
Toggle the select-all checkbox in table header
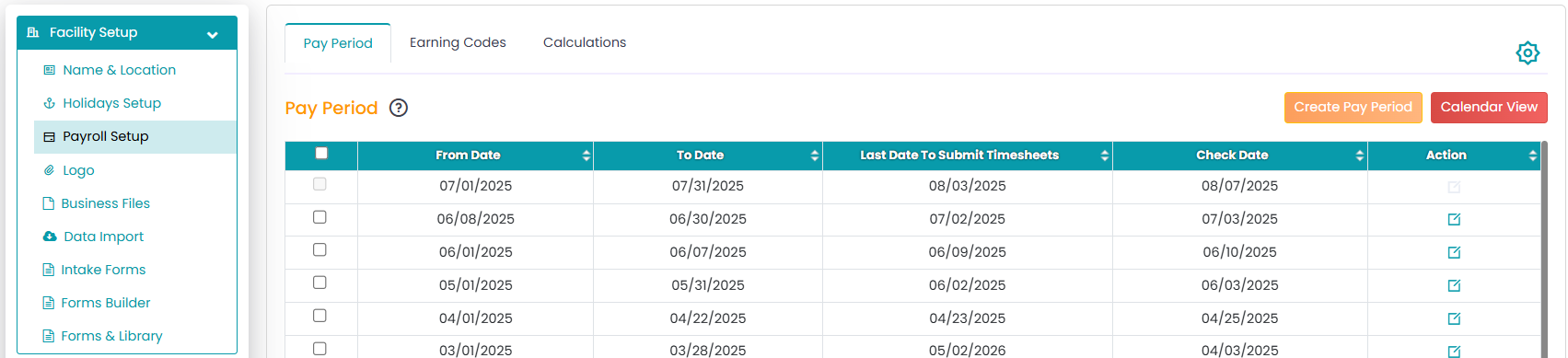pos(321,154)
